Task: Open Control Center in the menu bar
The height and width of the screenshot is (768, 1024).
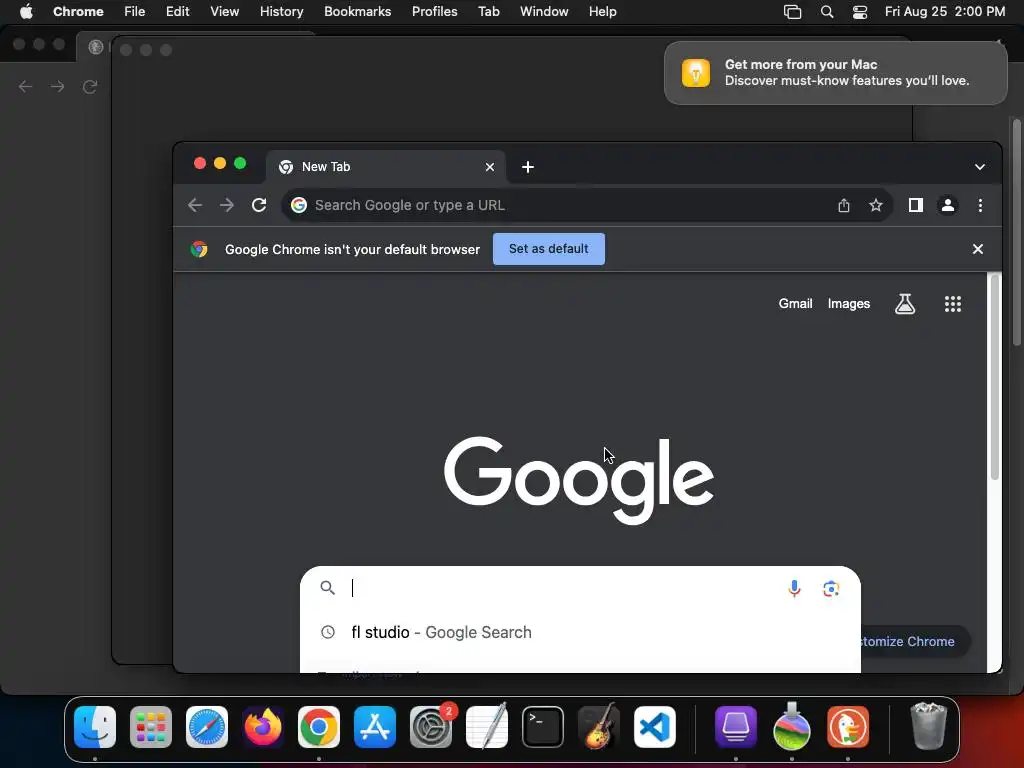Action: (x=860, y=11)
